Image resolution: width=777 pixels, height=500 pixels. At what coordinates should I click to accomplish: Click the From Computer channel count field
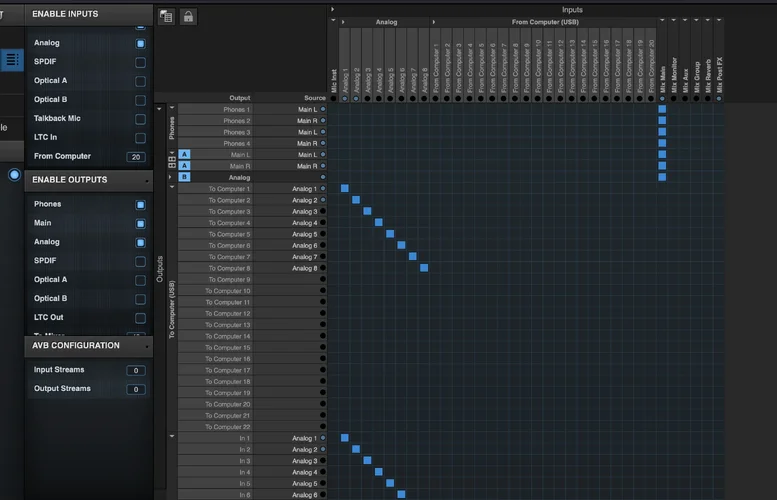tap(136, 157)
